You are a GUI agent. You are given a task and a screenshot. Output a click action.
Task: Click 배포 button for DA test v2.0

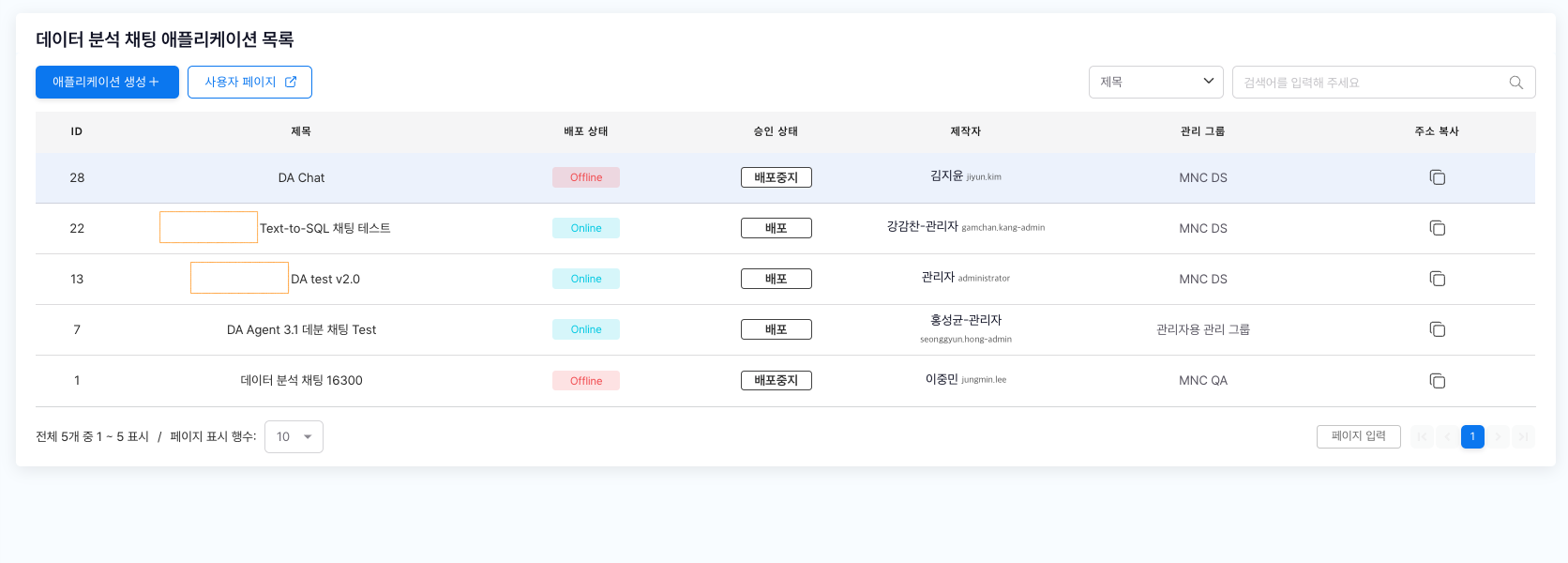click(x=776, y=279)
